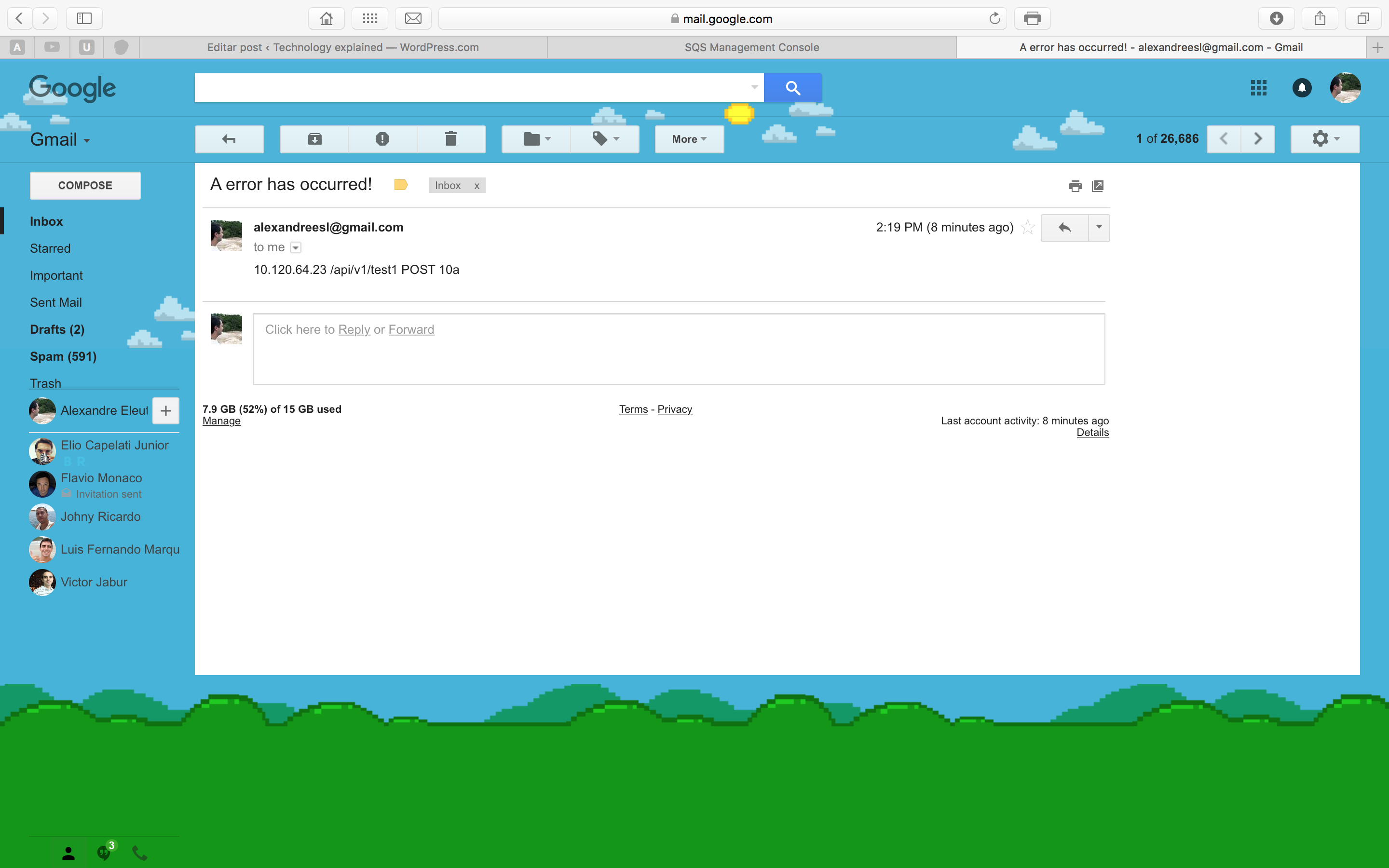The image size is (1389, 868).
Task: Switch to the SQS Management Console tab
Action: (x=751, y=47)
